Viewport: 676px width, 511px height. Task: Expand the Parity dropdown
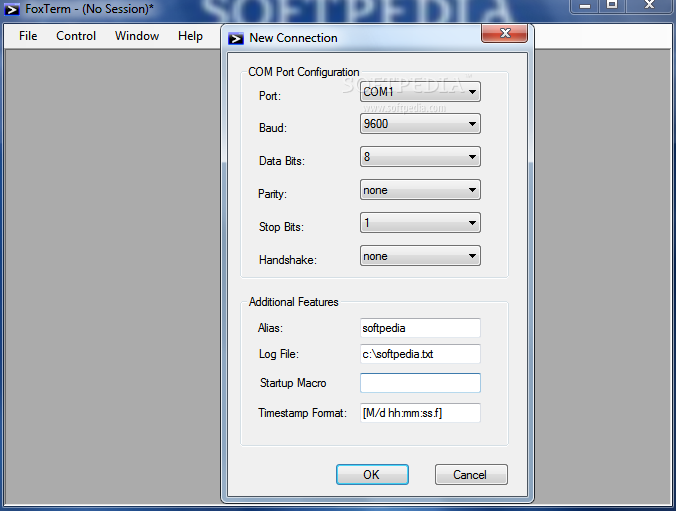420,190
